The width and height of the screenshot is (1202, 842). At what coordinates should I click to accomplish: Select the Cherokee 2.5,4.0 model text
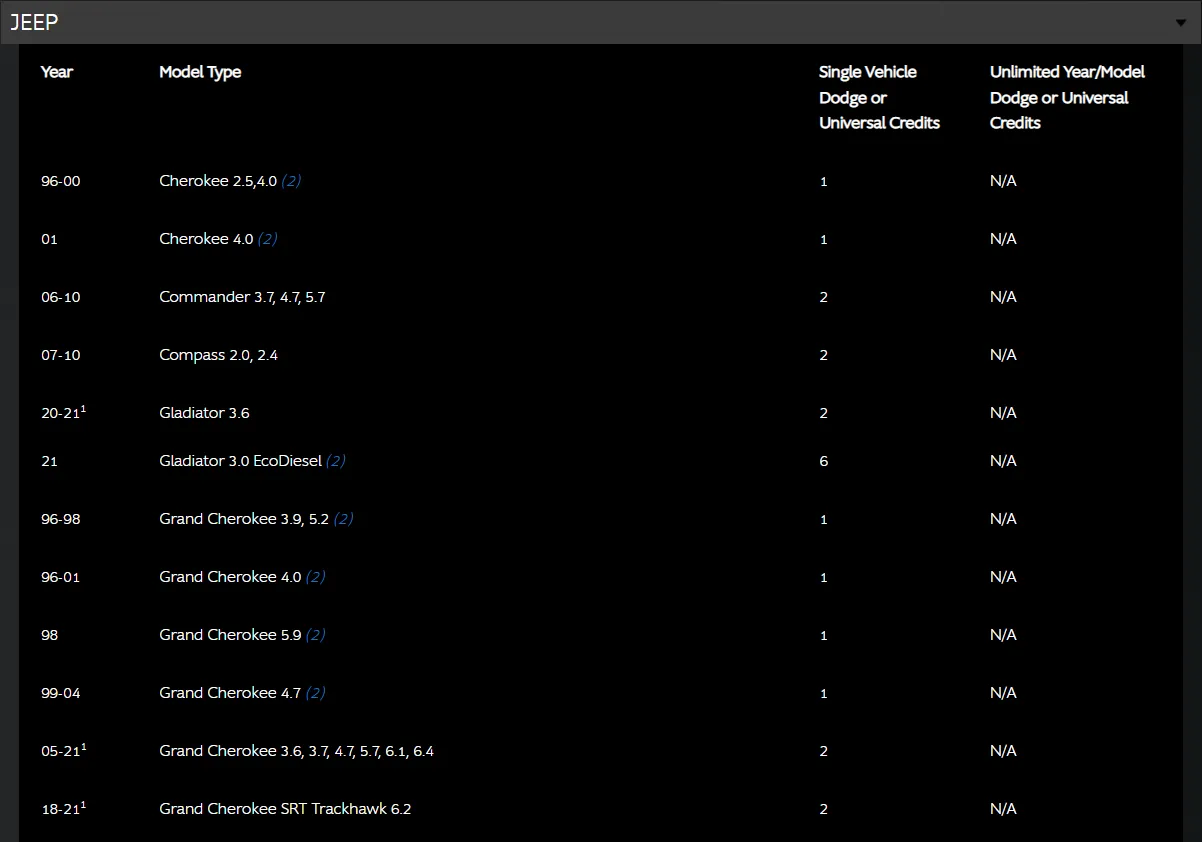coord(218,181)
